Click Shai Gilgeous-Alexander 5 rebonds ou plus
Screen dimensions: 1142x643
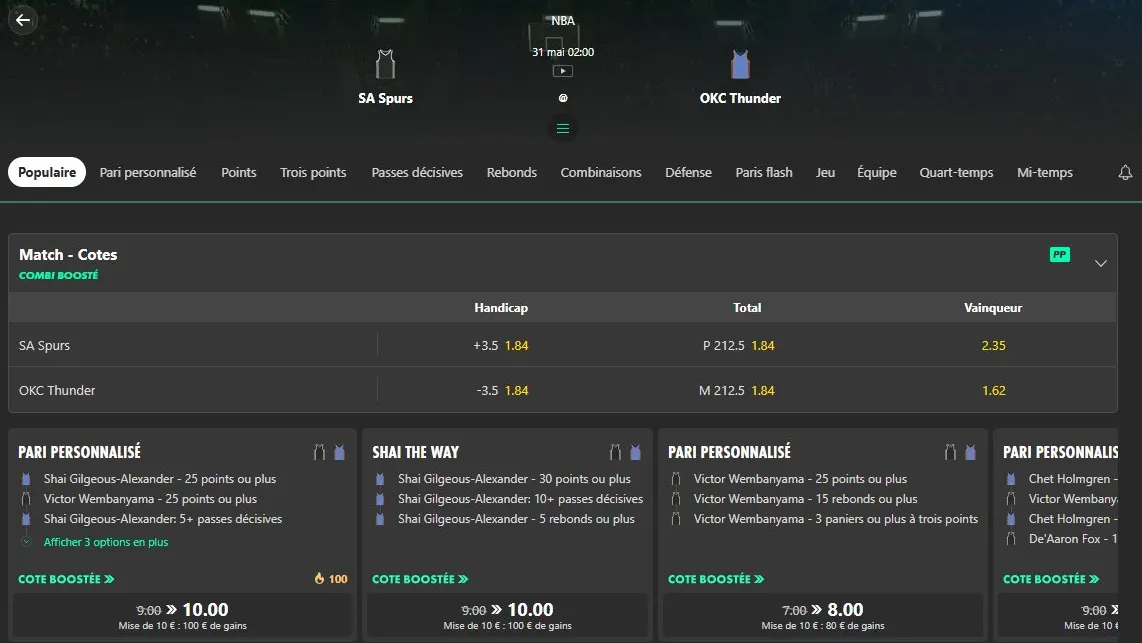516,519
